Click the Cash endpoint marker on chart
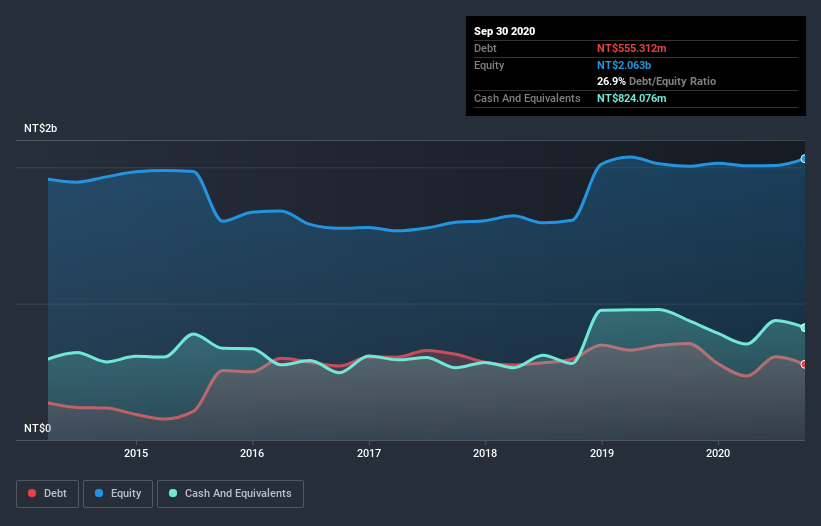The height and width of the screenshot is (526, 821). tap(804, 328)
